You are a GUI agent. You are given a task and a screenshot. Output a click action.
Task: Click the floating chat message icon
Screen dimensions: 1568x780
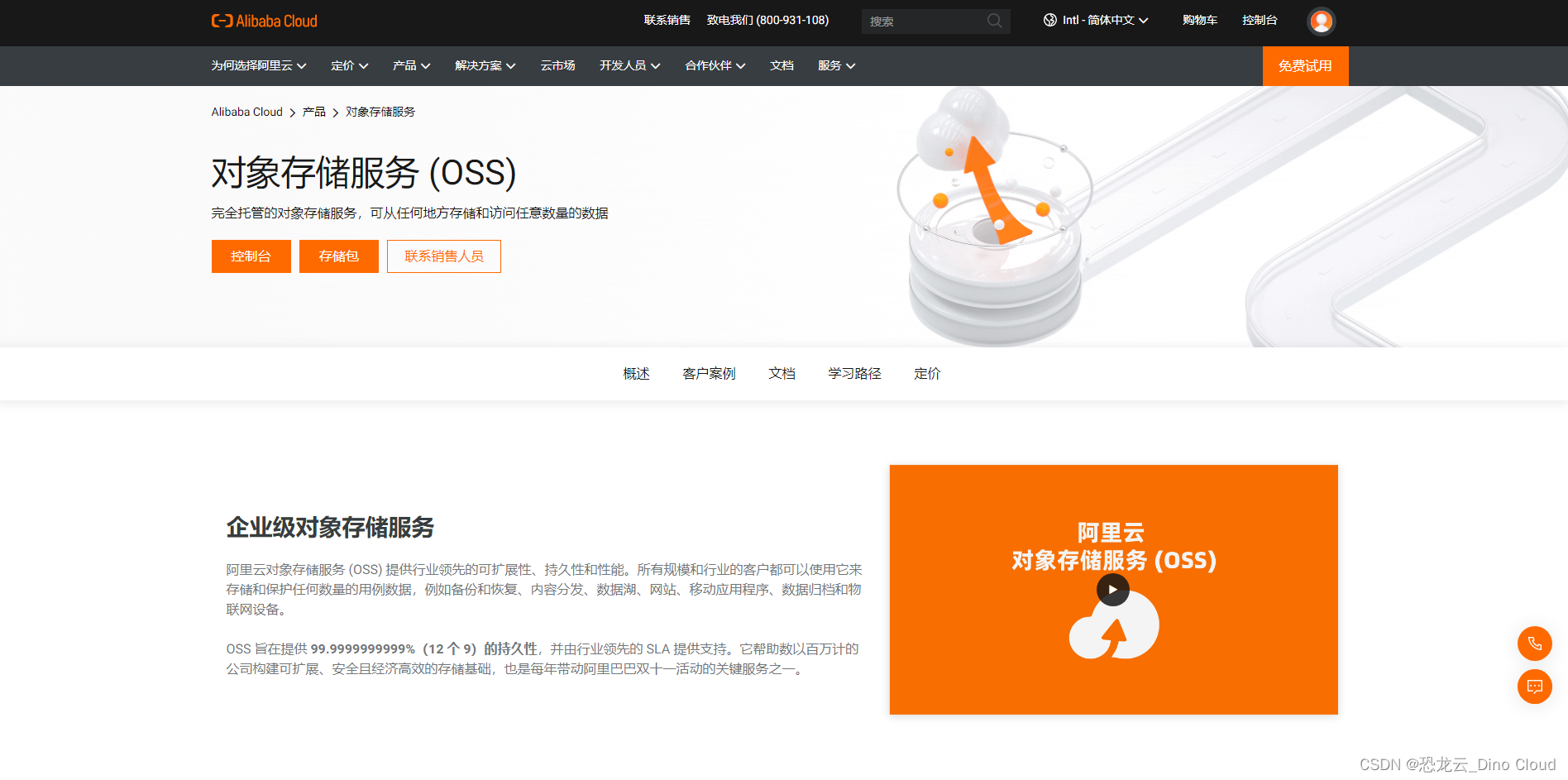1534,687
